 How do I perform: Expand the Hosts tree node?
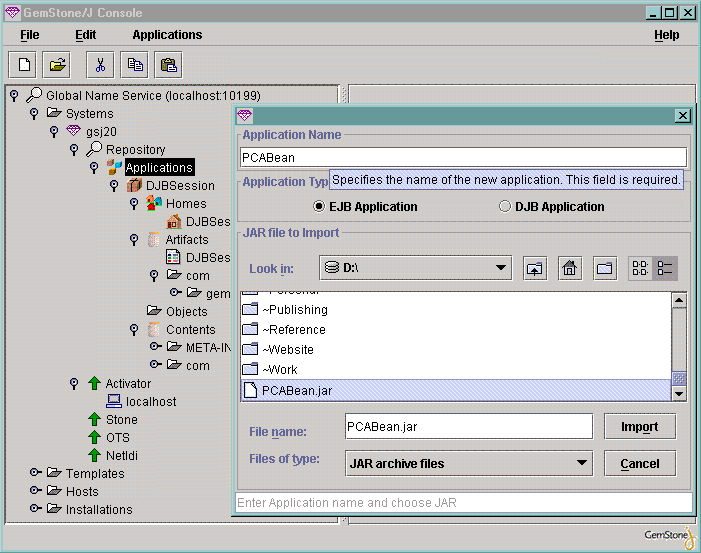[35, 490]
